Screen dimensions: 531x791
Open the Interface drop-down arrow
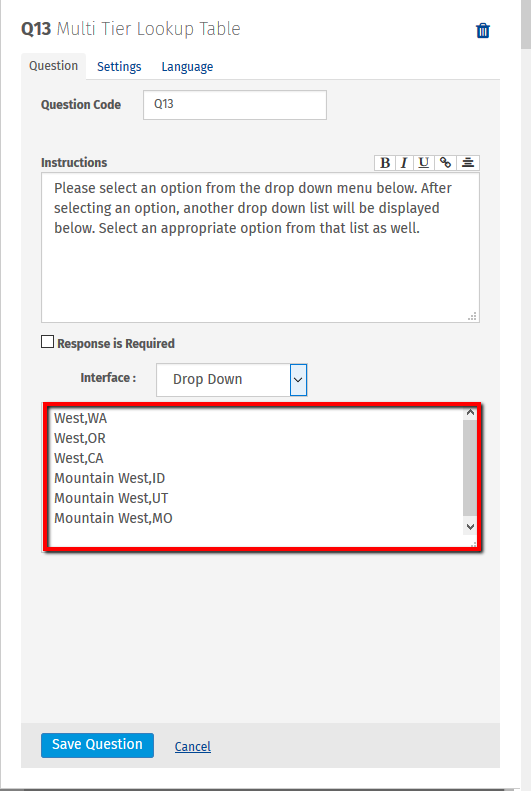[298, 380]
